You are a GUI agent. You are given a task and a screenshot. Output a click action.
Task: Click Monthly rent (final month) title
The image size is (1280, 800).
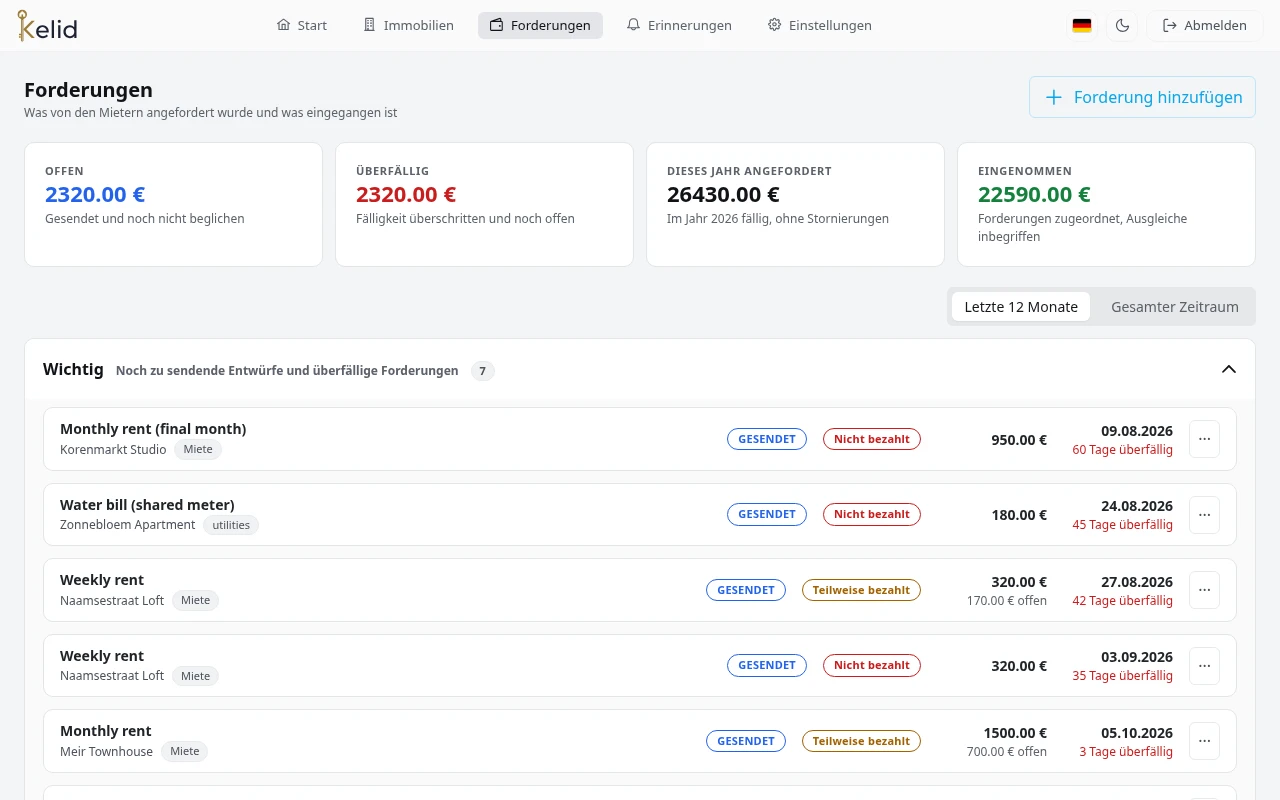pyautogui.click(x=153, y=429)
